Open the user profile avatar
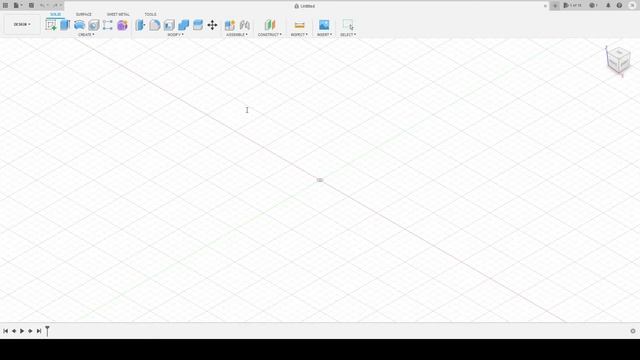The height and width of the screenshot is (360, 640). [x=632, y=6]
